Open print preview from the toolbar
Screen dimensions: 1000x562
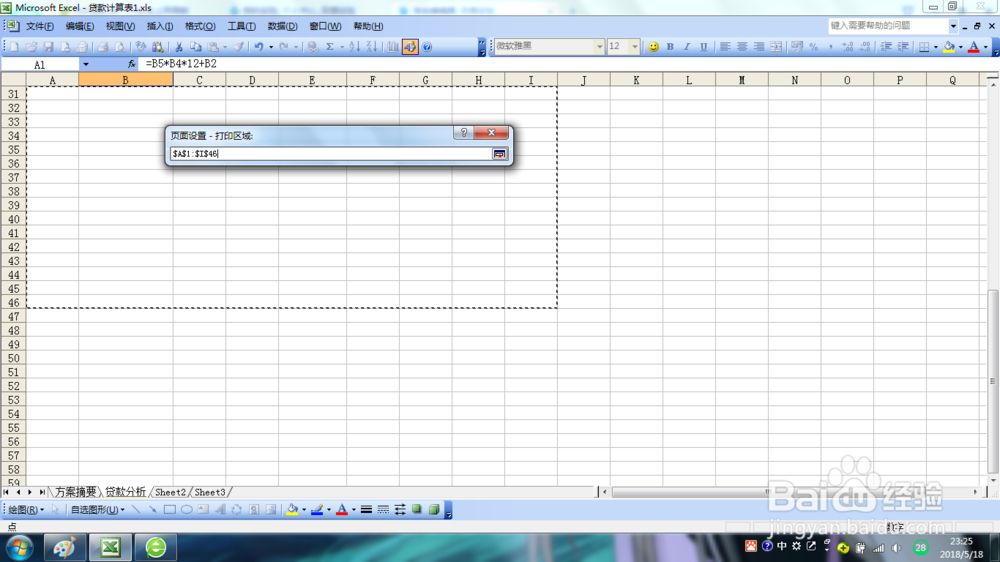[119, 47]
